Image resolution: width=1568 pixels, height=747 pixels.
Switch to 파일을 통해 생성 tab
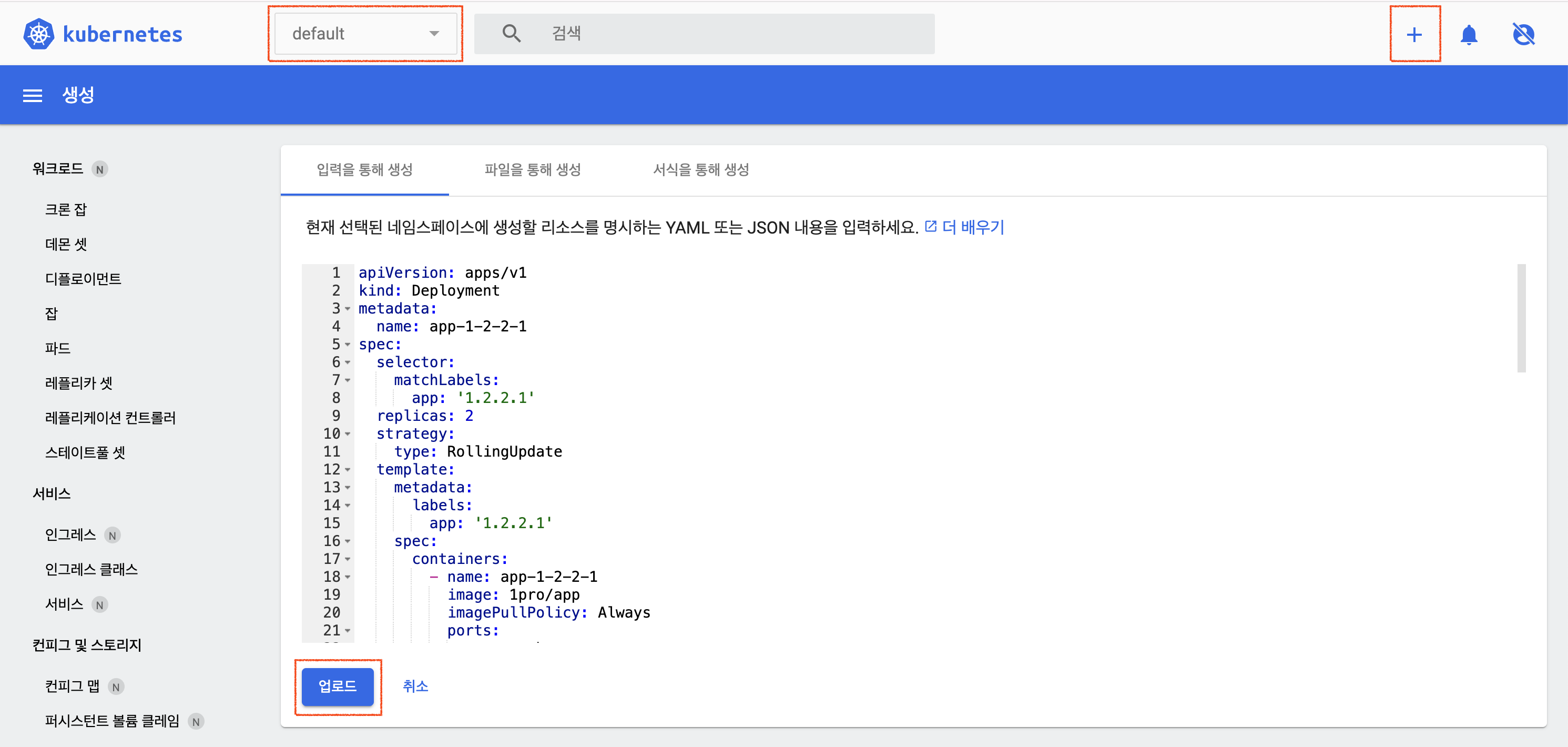click(x=532, y=170)
